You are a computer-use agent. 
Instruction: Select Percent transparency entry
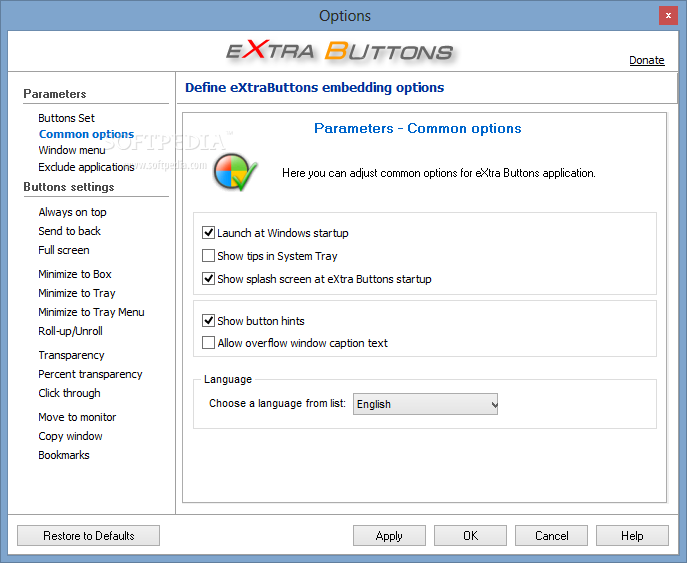[x=90, y=374]
